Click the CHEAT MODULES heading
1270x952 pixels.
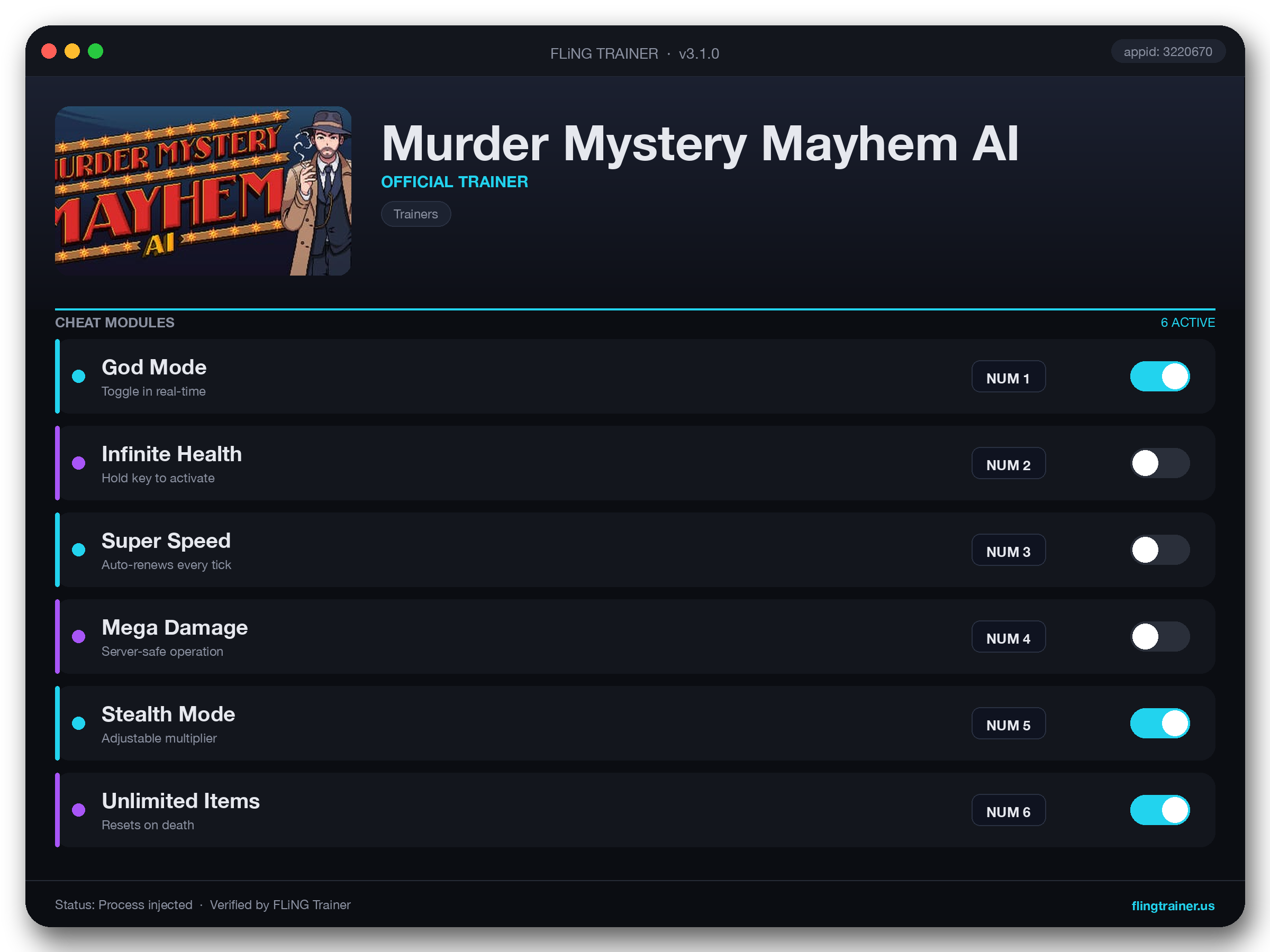115,323
